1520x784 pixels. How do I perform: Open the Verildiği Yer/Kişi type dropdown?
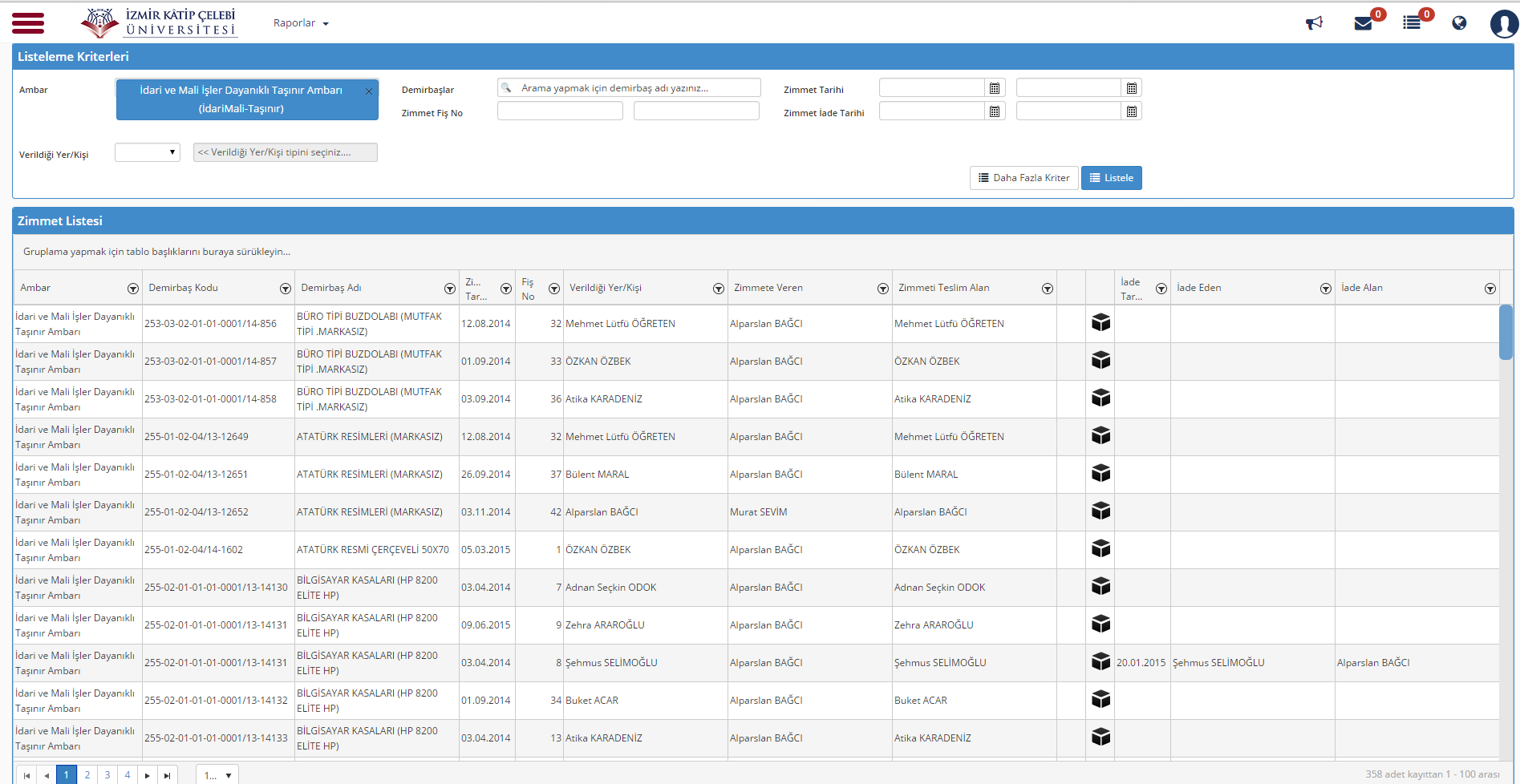[148, 152]
